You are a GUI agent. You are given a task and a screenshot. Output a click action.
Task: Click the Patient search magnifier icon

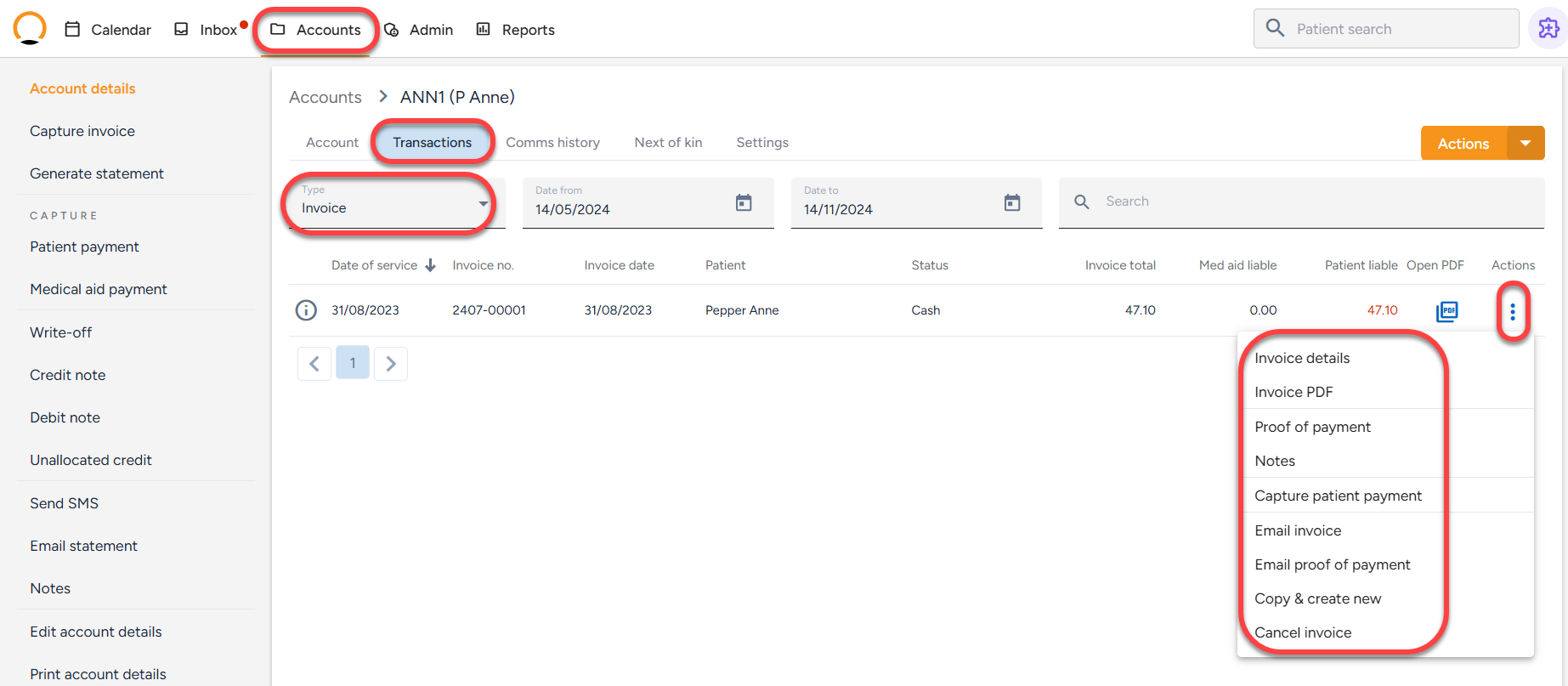point(1275,28)
